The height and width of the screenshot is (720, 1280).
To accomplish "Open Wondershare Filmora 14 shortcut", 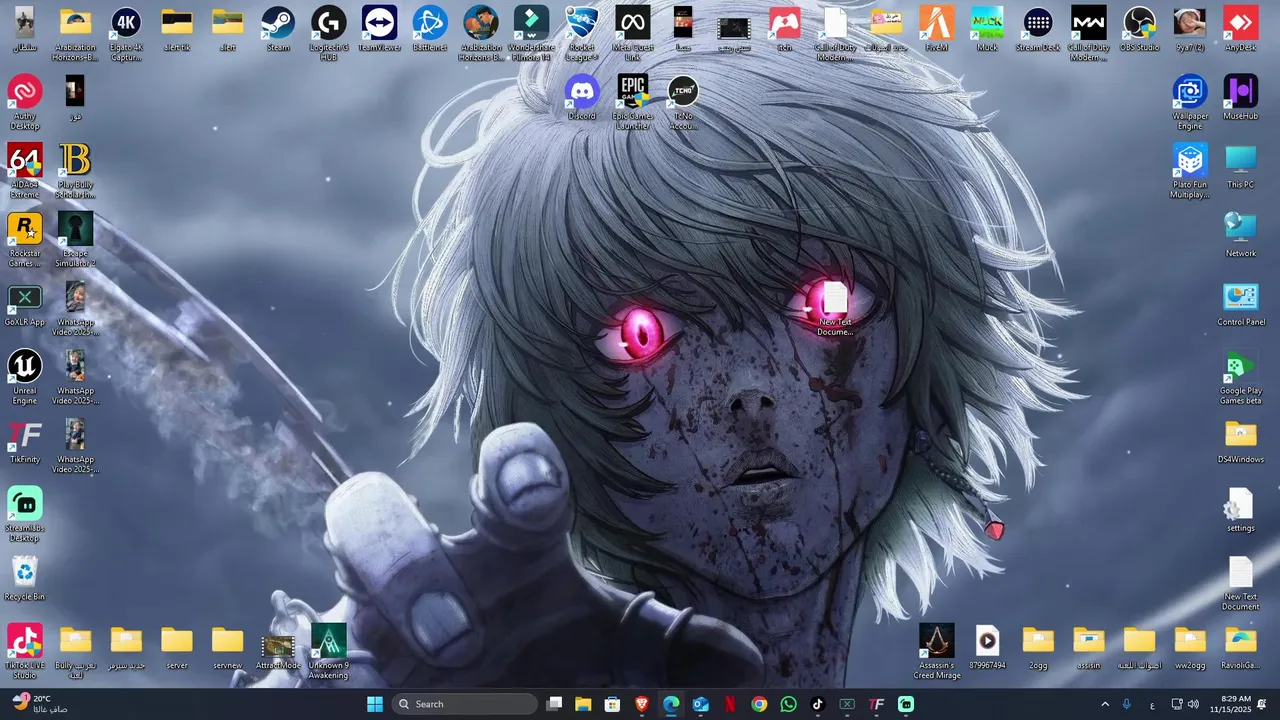I will pos(531,34).
